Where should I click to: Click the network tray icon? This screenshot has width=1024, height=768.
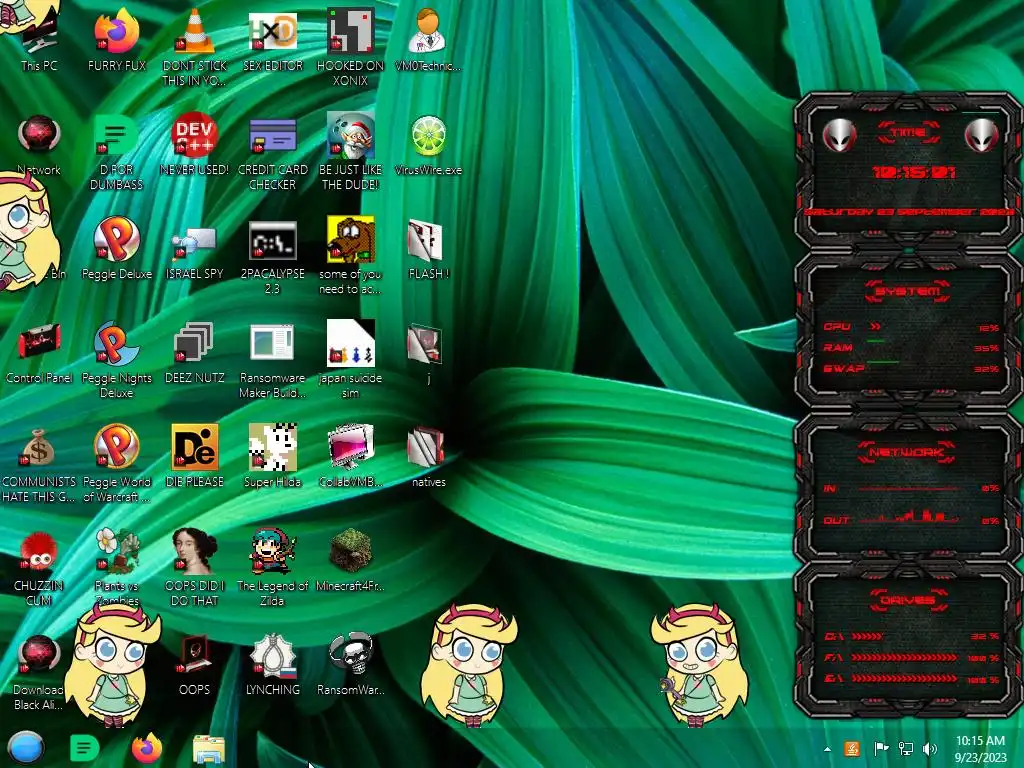906,749
